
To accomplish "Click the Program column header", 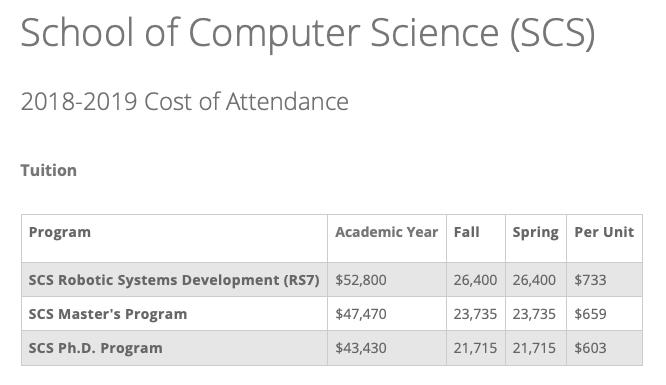I will pyautogui.click(x=60, y=232).
